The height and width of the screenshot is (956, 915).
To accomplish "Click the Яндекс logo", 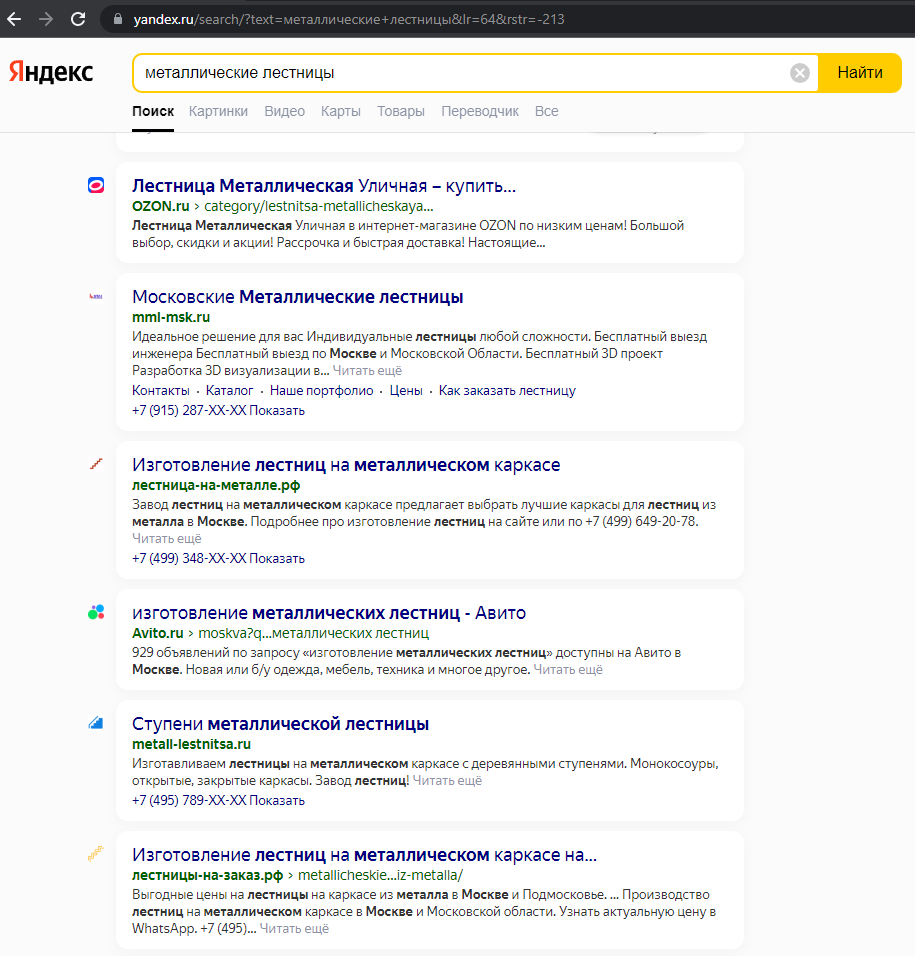I will (x=51, y=72).
